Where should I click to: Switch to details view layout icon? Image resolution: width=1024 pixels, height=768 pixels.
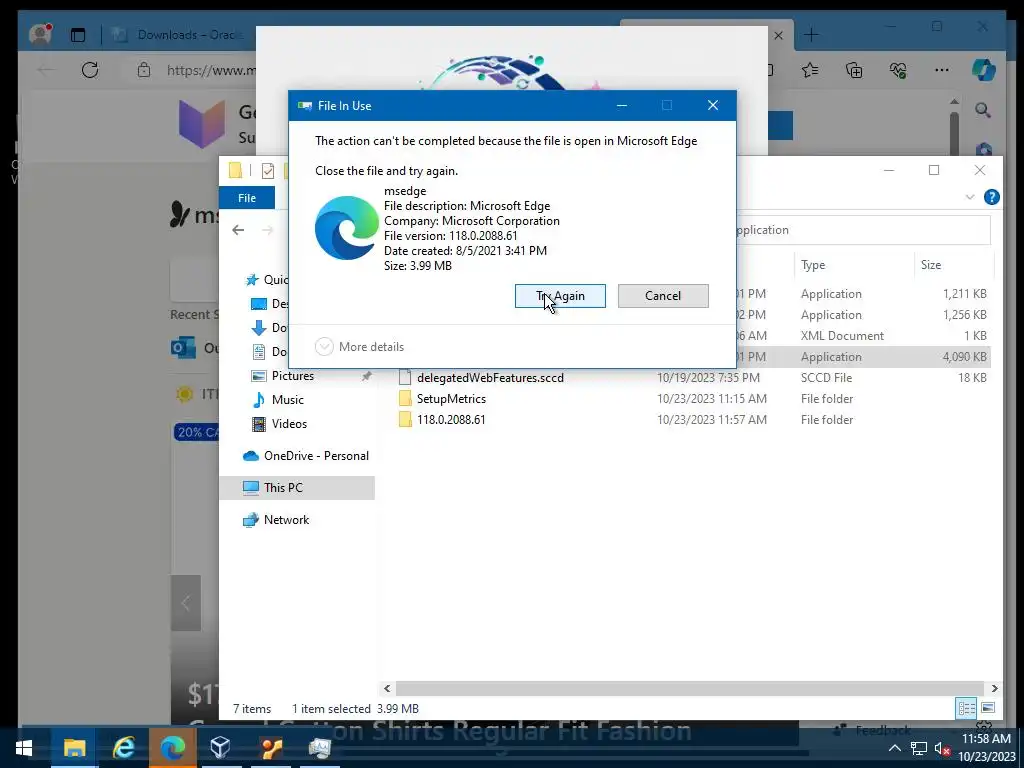coord(967,708)
